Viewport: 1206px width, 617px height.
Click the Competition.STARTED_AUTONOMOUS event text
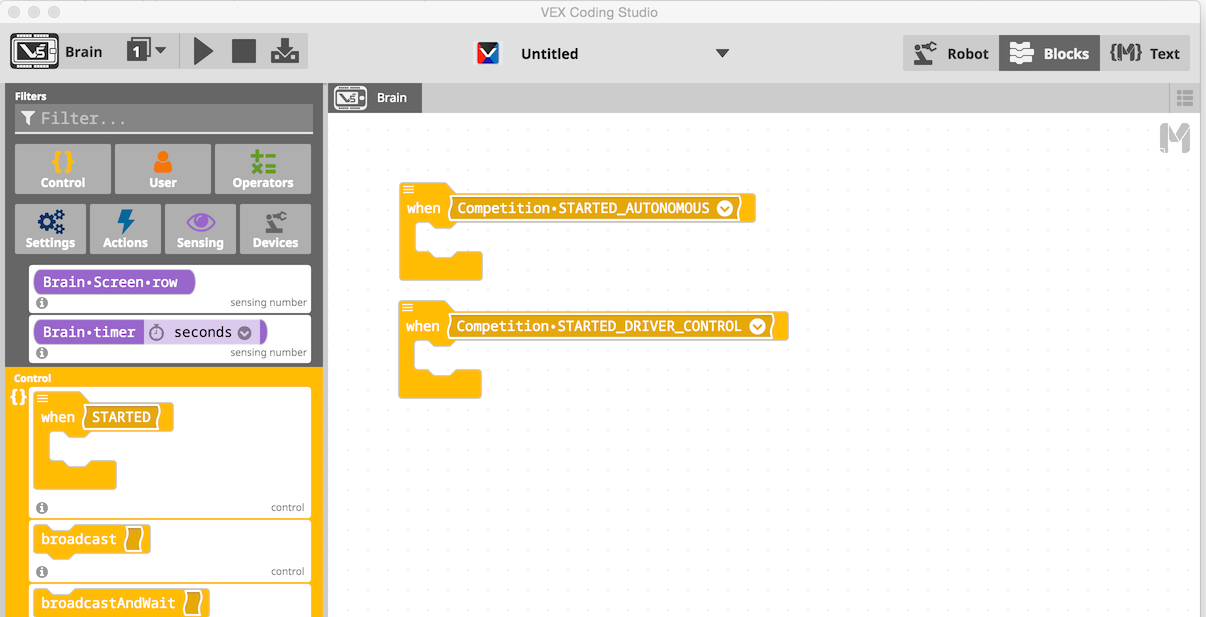coord(583,208)
